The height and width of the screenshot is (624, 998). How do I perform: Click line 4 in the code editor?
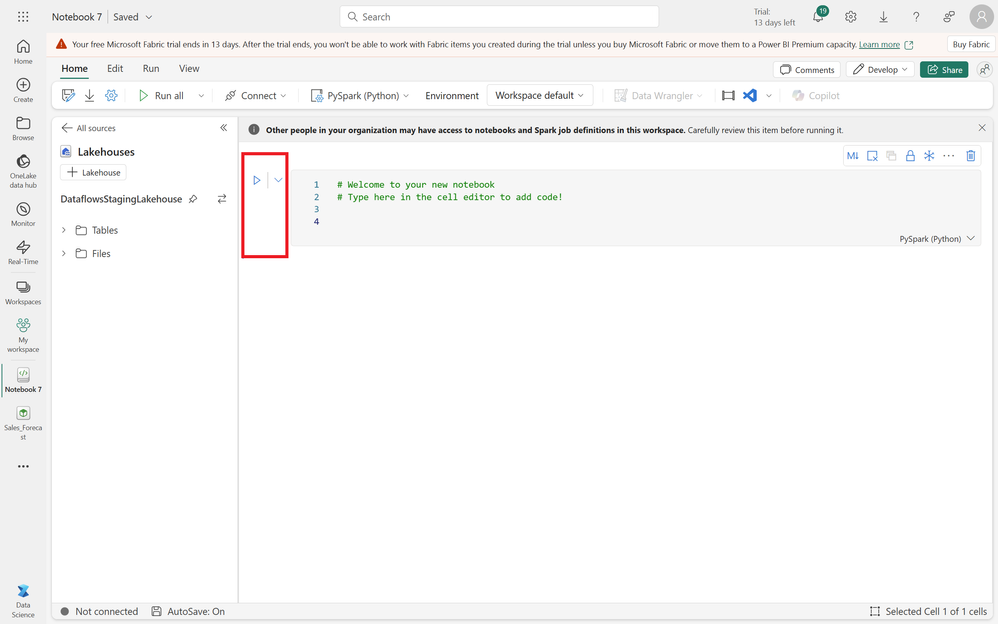pyautogui.click(x=636, y=222)
